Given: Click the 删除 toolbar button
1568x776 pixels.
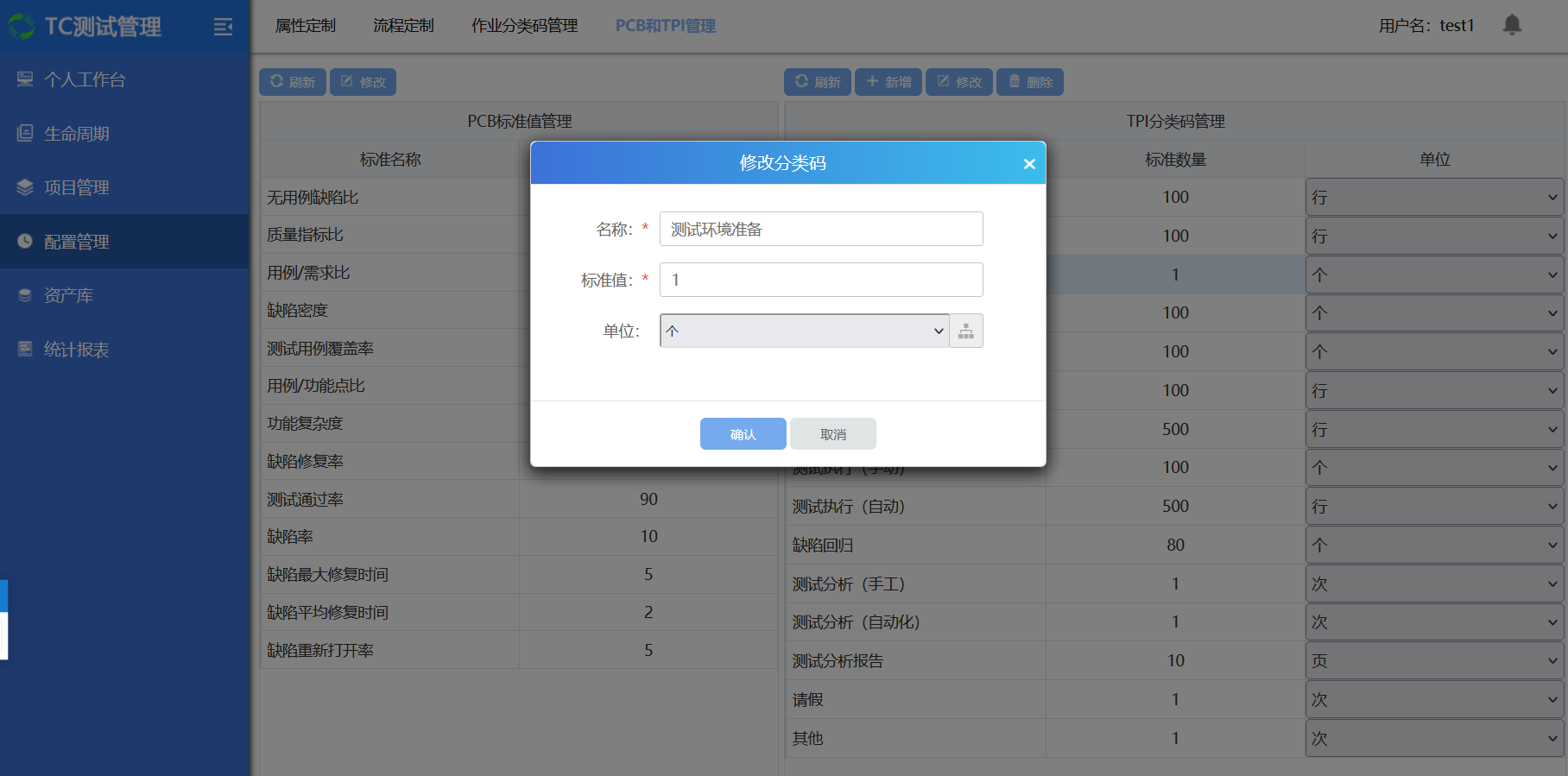Looking at the screenshot, I should coord(1030,82).
